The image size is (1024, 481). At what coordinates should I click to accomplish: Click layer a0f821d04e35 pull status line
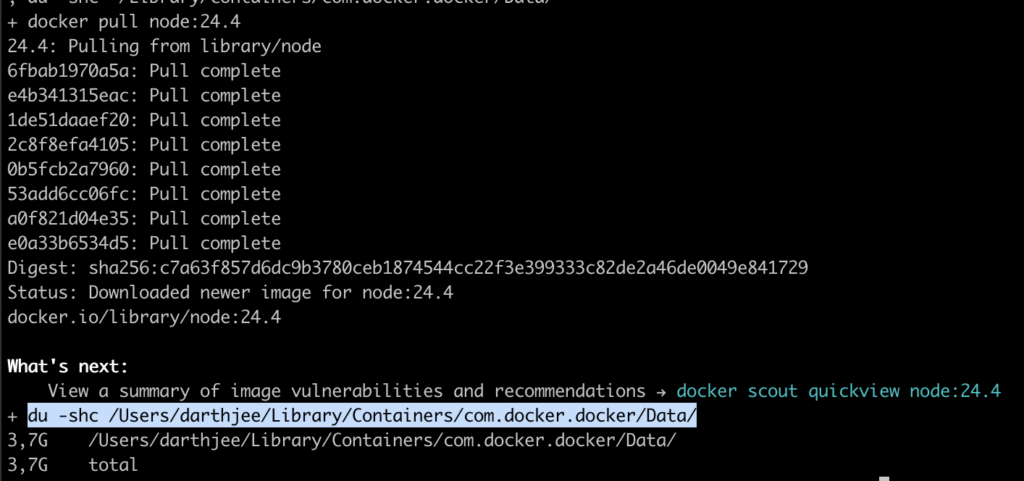(x=144, y=219)
